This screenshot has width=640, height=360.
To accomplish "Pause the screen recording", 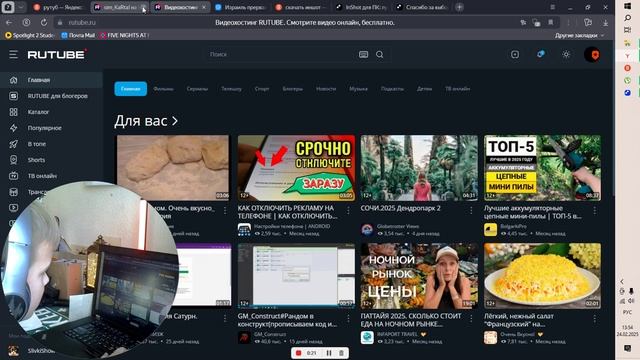I will tap(329, 353).
